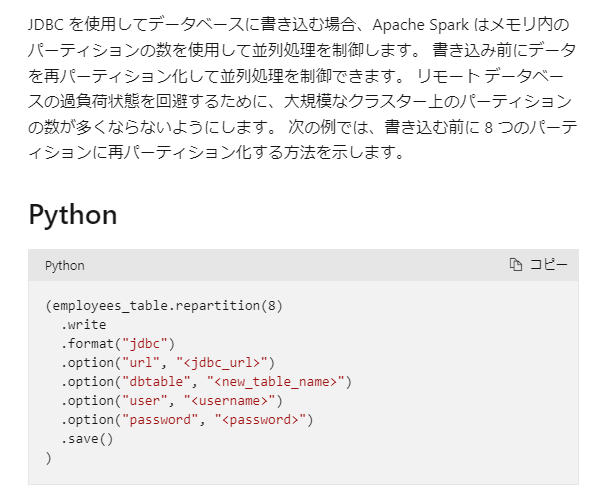Click the "url" option key
Screen dimensions: 602x492
[141, 363]
